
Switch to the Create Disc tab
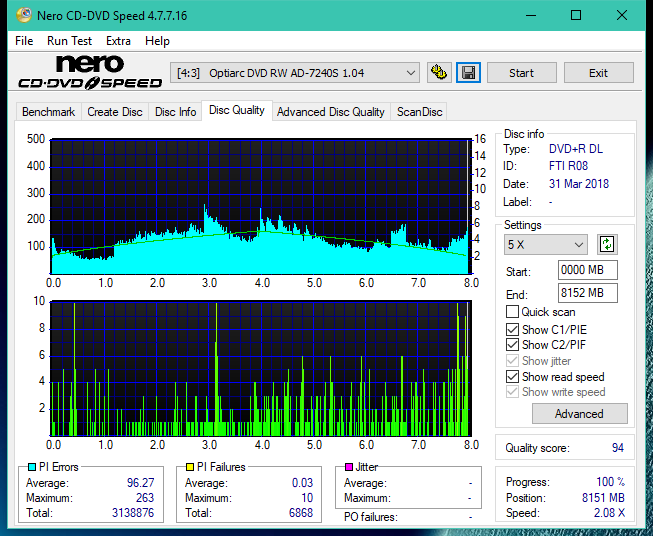point(115,112)
